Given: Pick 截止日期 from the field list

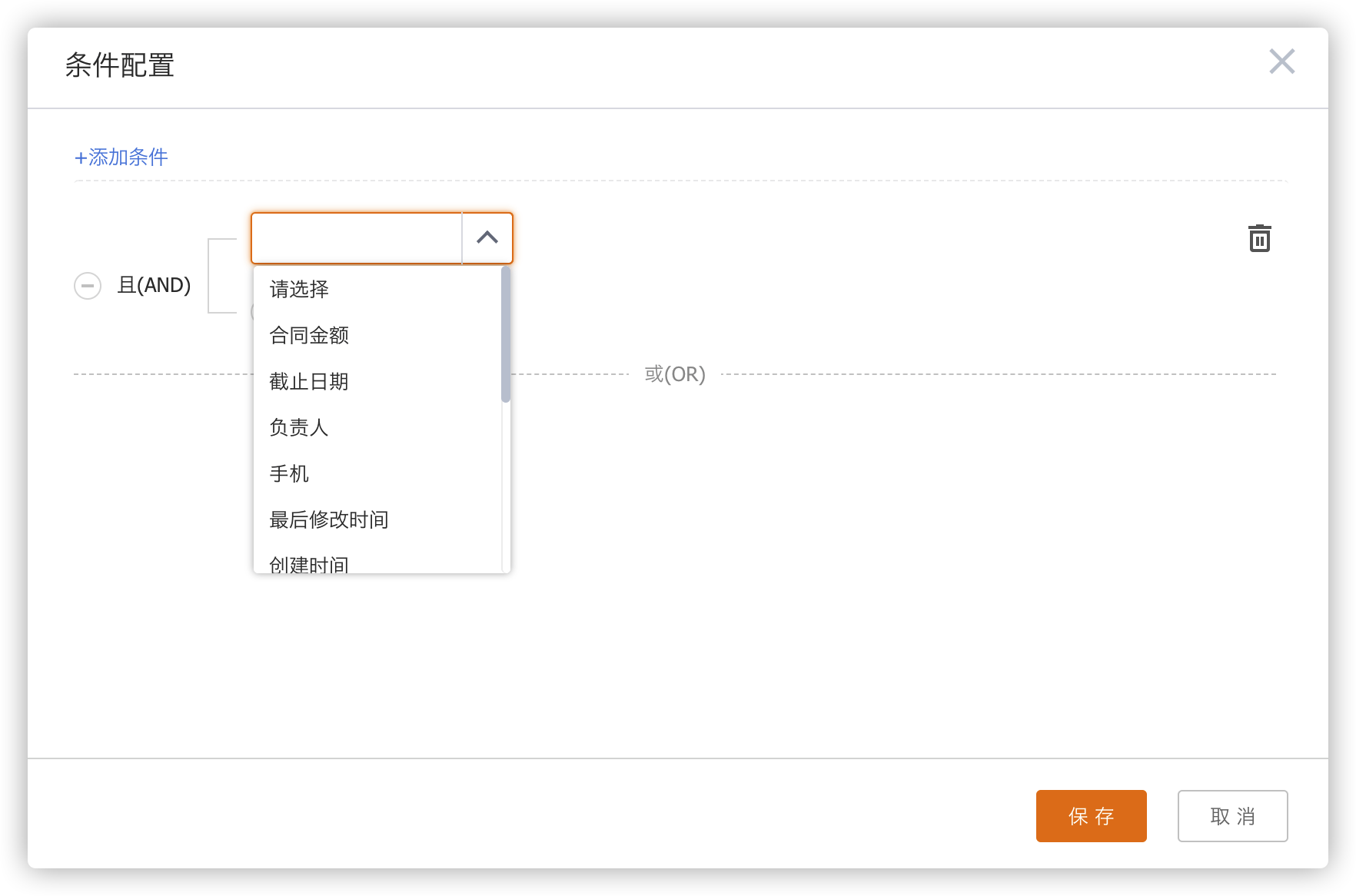Looking at the screenshot, I should click(309, 381).
